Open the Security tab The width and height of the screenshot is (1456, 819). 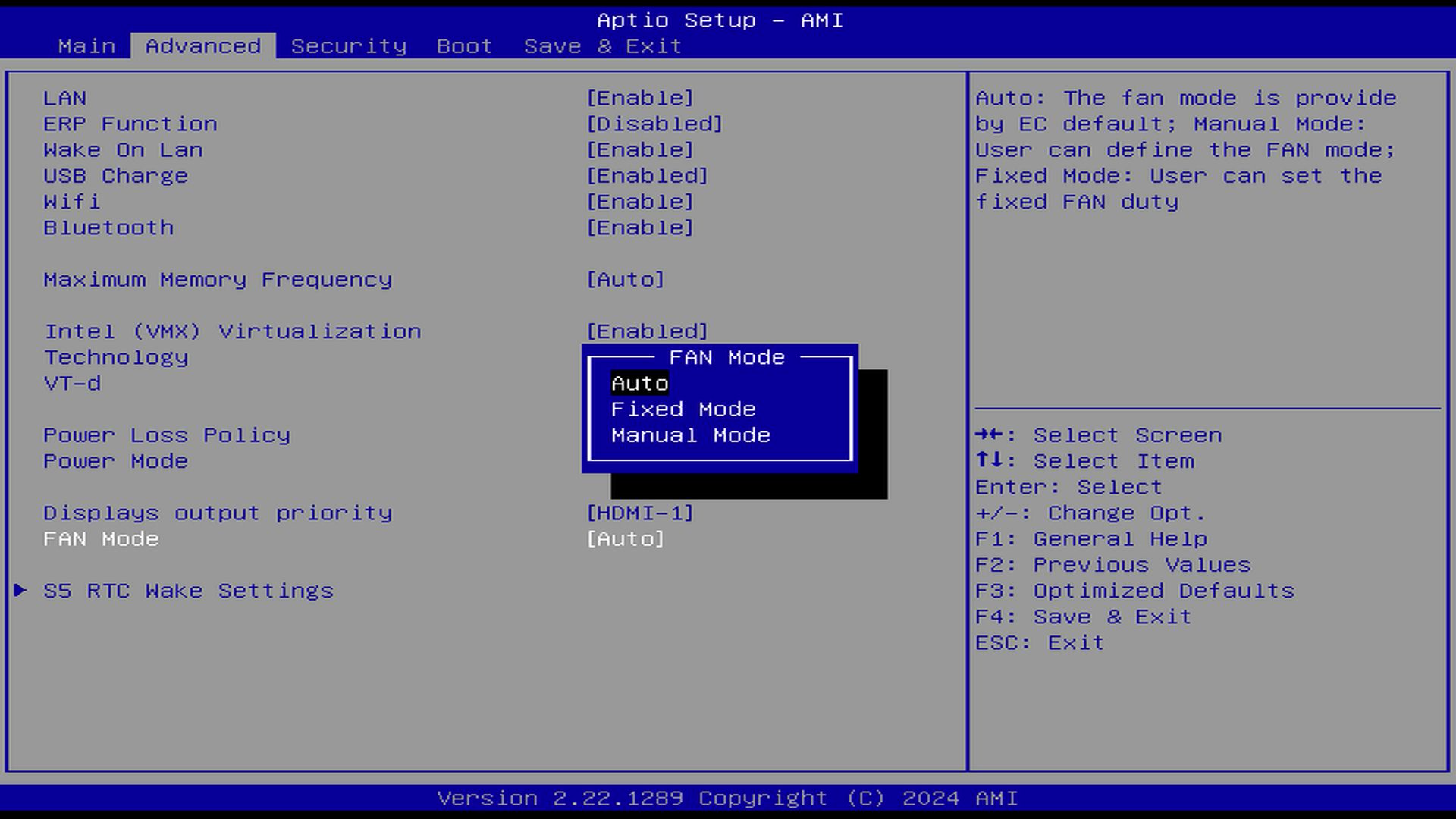pos(348,46)
